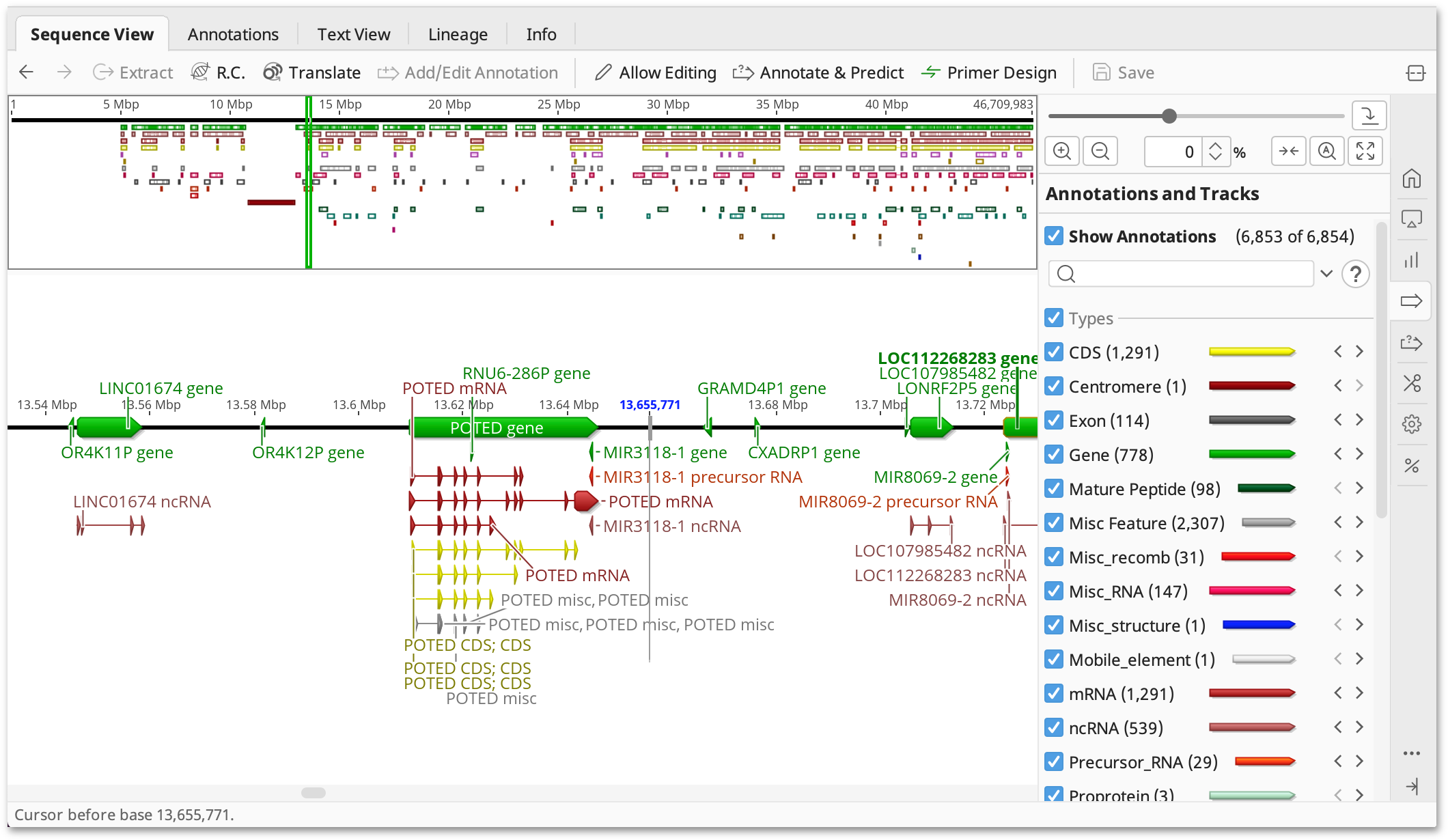The image size is (1448, 840).
Task: Click the zoom out magnifier icon
Action: [1100, 151]
